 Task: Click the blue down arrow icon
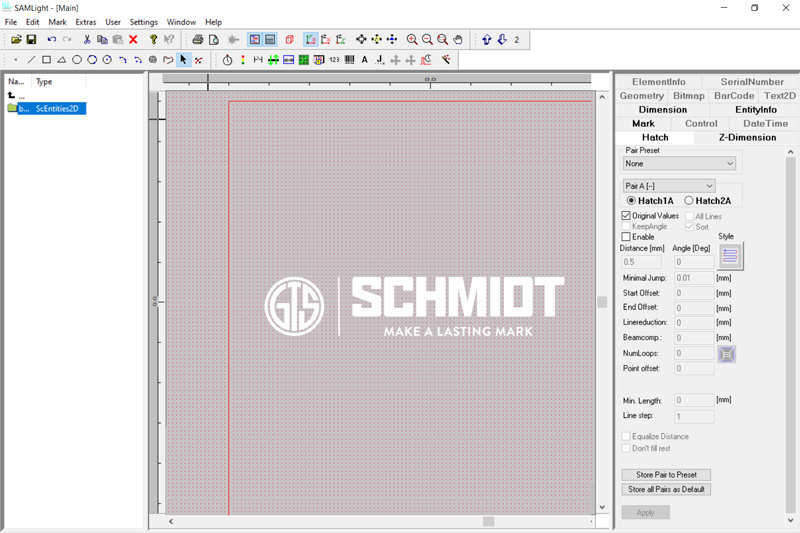pyautogui.click(x=502, y=39)
